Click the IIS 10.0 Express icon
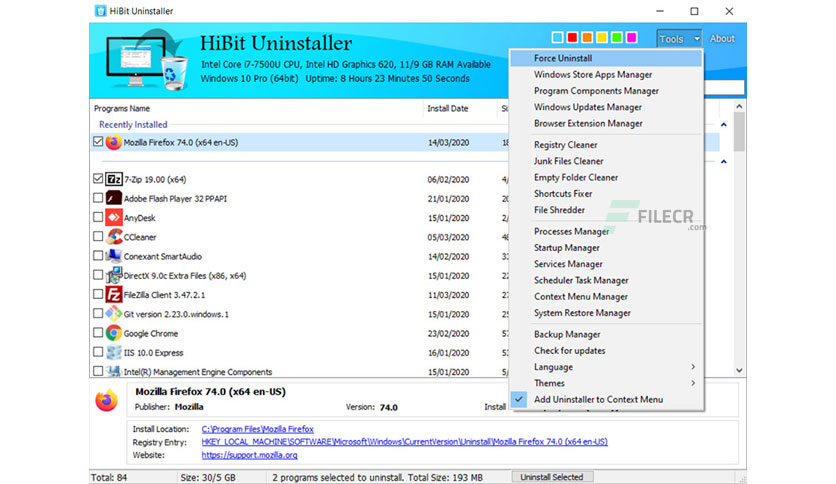 (114, 352)
